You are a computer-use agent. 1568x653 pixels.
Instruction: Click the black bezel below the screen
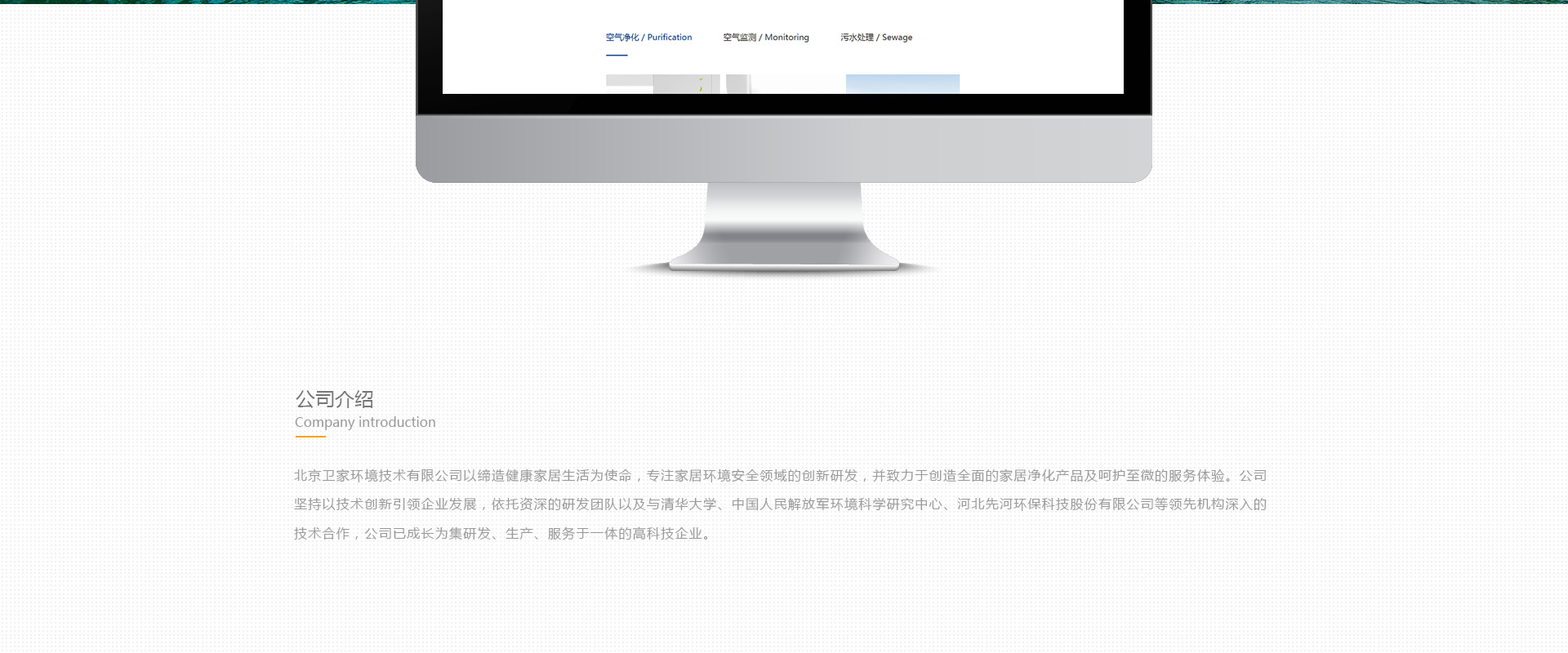(x=783, y=104)
